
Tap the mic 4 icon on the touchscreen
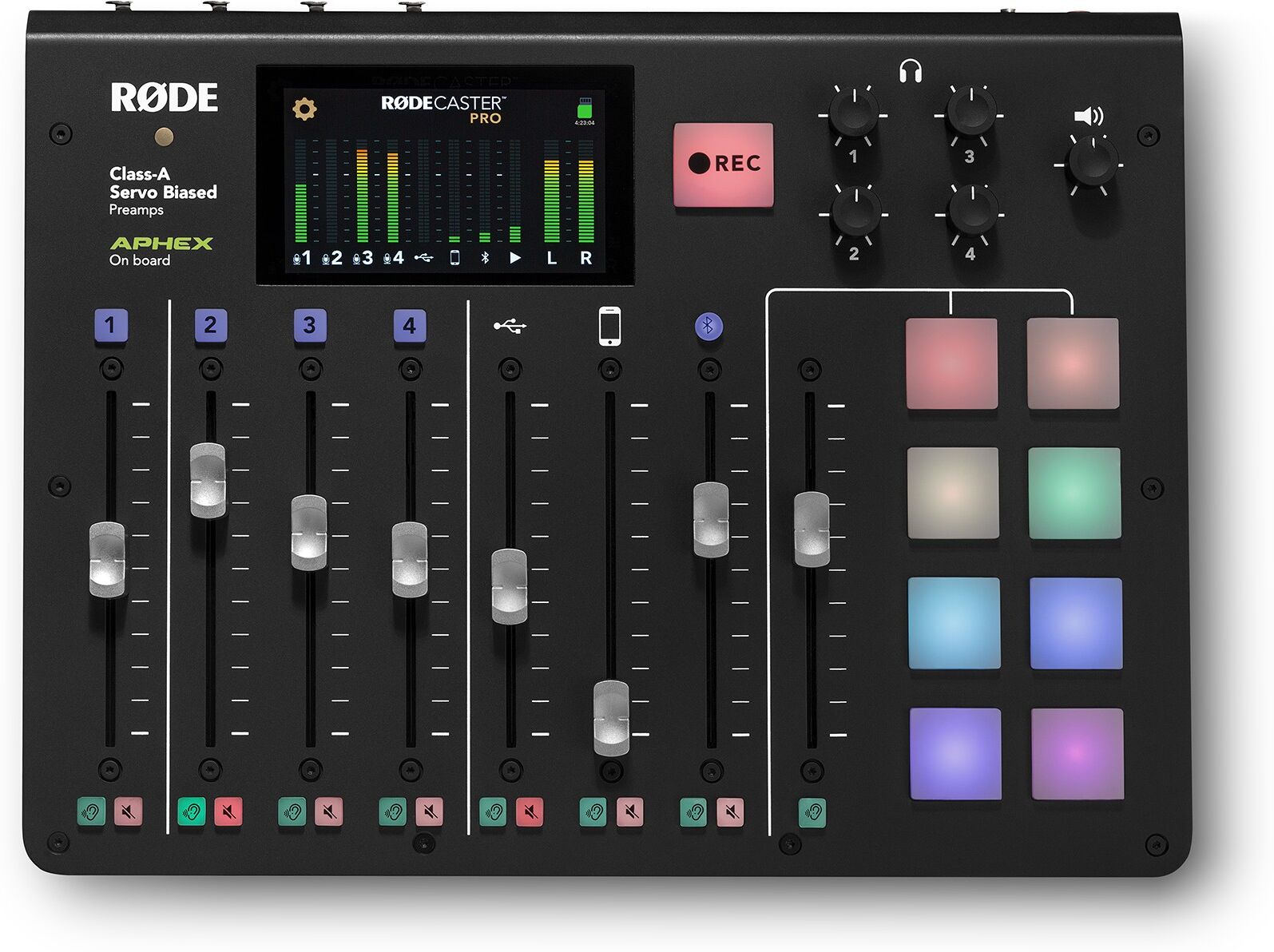(x=393, y=258)
